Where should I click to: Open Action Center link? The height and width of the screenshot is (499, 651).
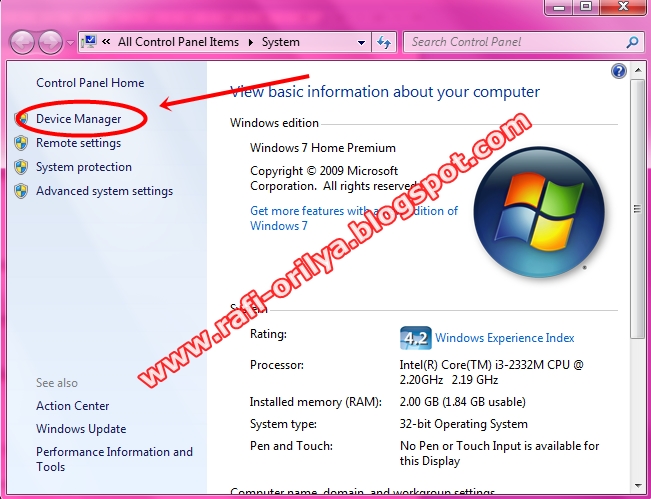(x=73, y=406)
